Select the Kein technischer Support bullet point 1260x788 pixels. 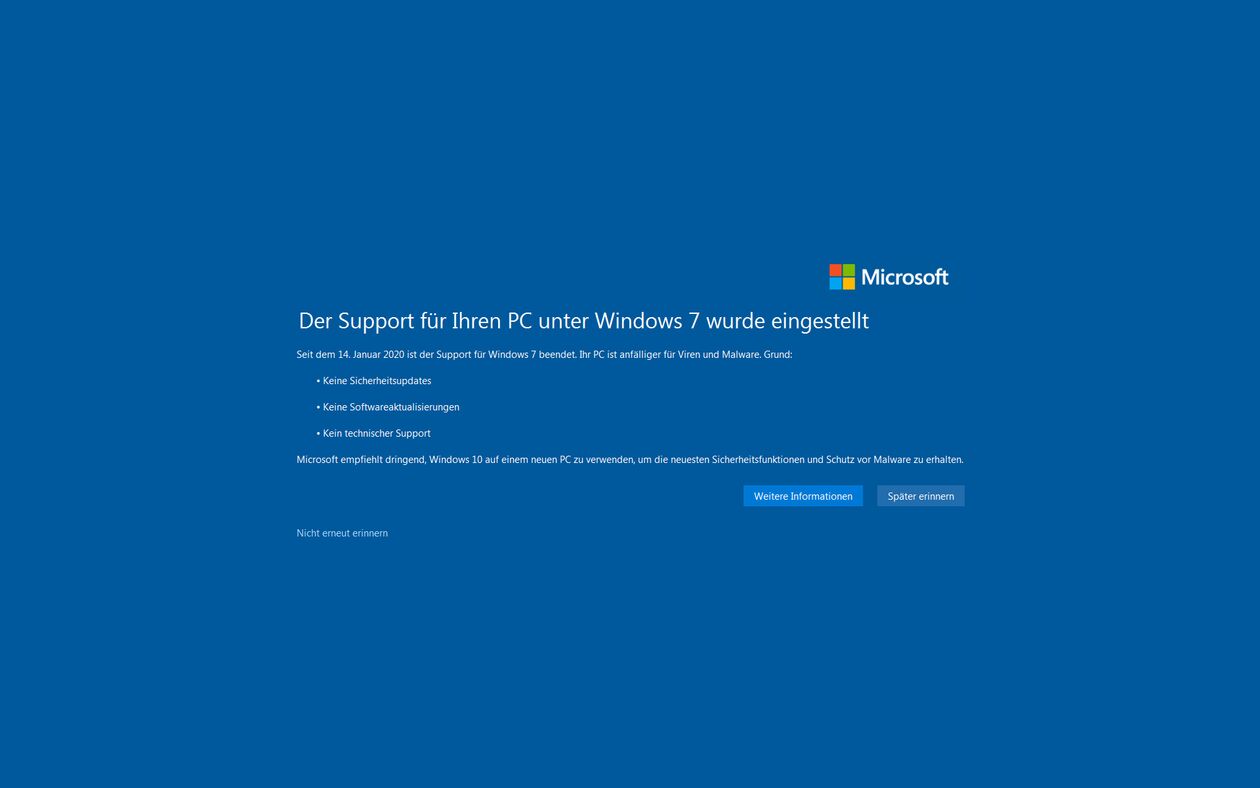coord(373,433)
